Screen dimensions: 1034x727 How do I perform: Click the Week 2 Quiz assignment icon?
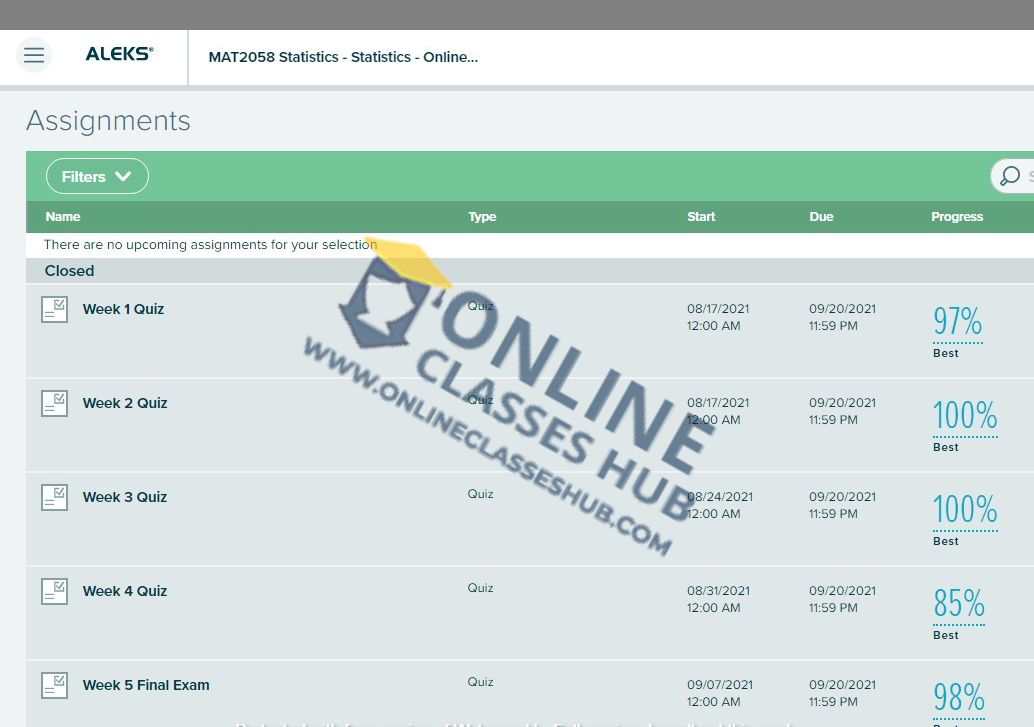(54, 403)
